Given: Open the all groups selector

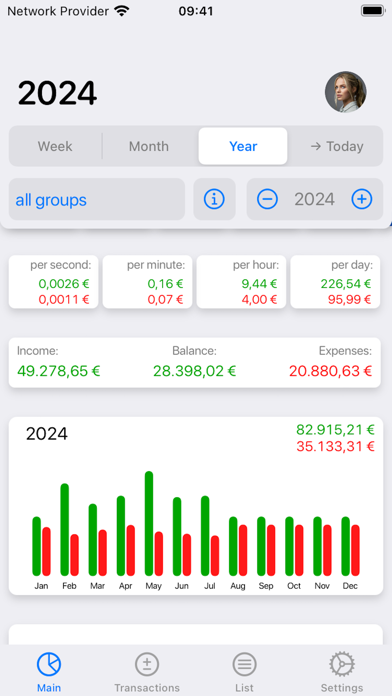Looking at the screenshot, I should [97, 199].
